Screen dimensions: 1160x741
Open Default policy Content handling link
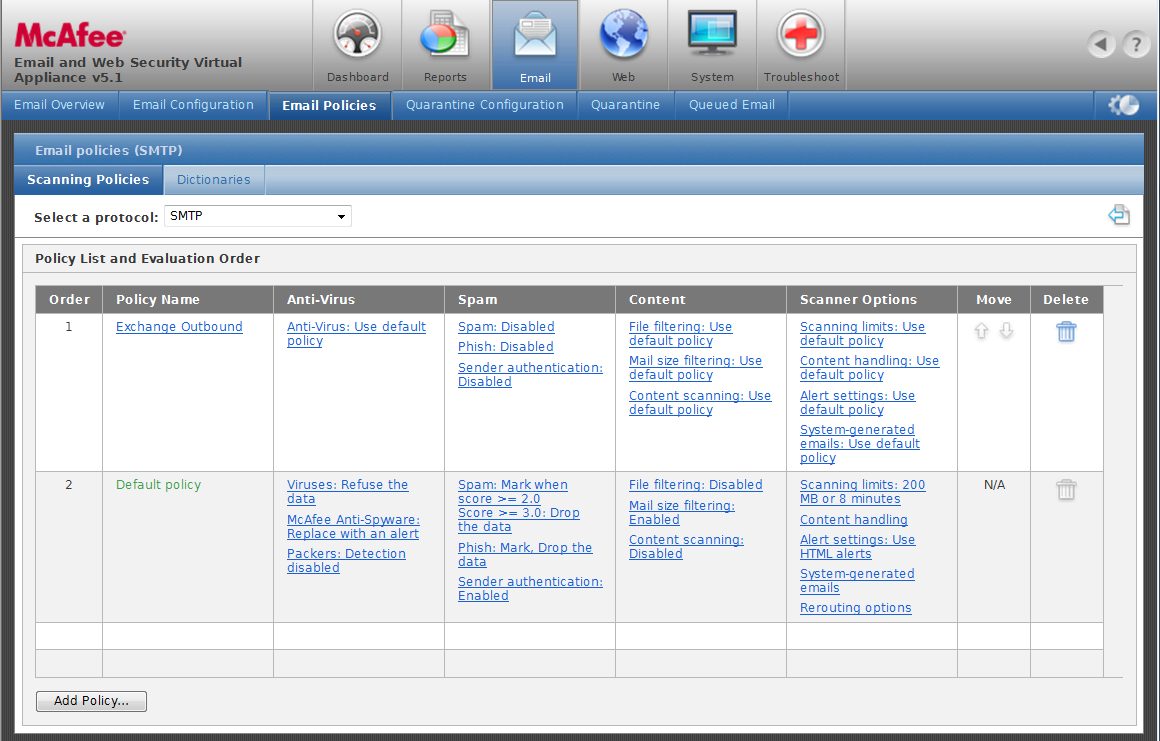853,520
